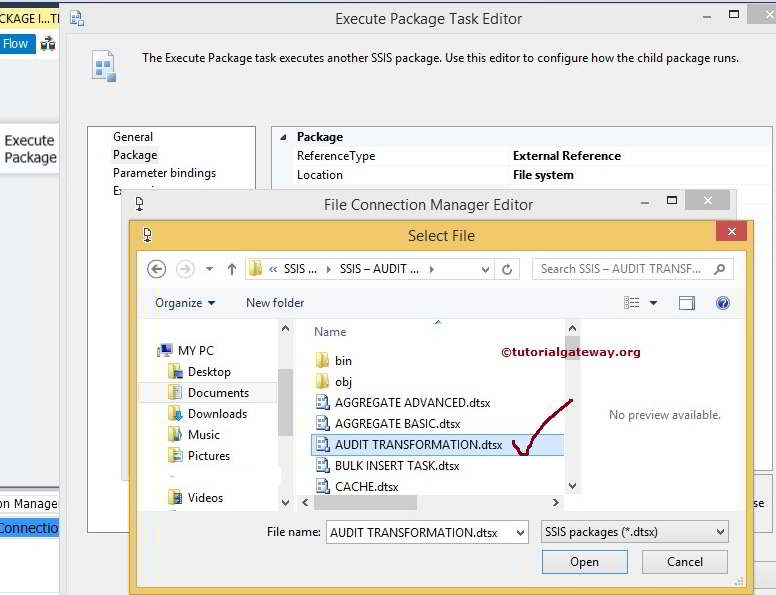Click the Back navigation arrow
This screenshot has width=776, height=595.
[156, 269]
